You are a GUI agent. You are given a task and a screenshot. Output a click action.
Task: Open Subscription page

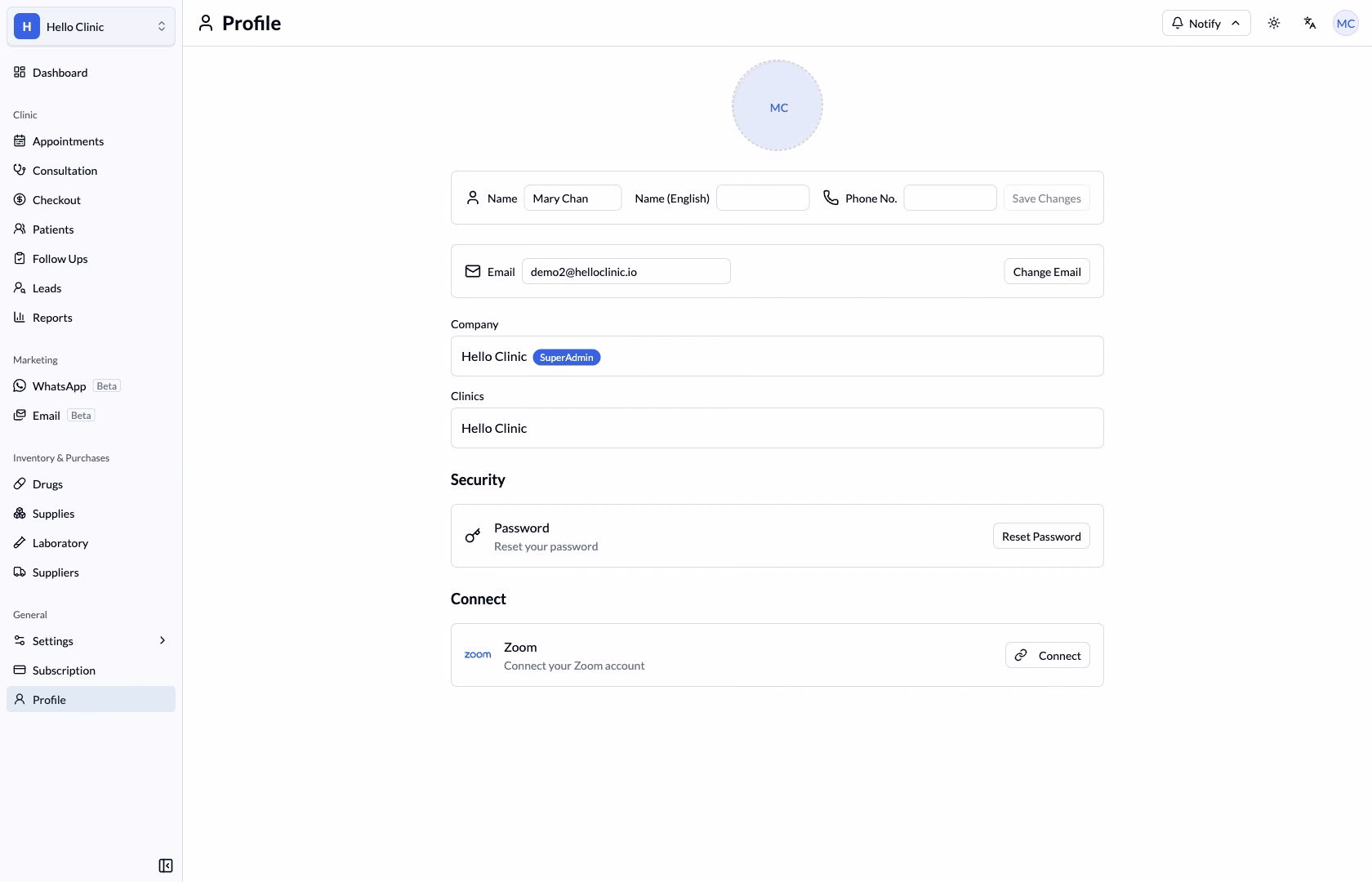[91, 670]
